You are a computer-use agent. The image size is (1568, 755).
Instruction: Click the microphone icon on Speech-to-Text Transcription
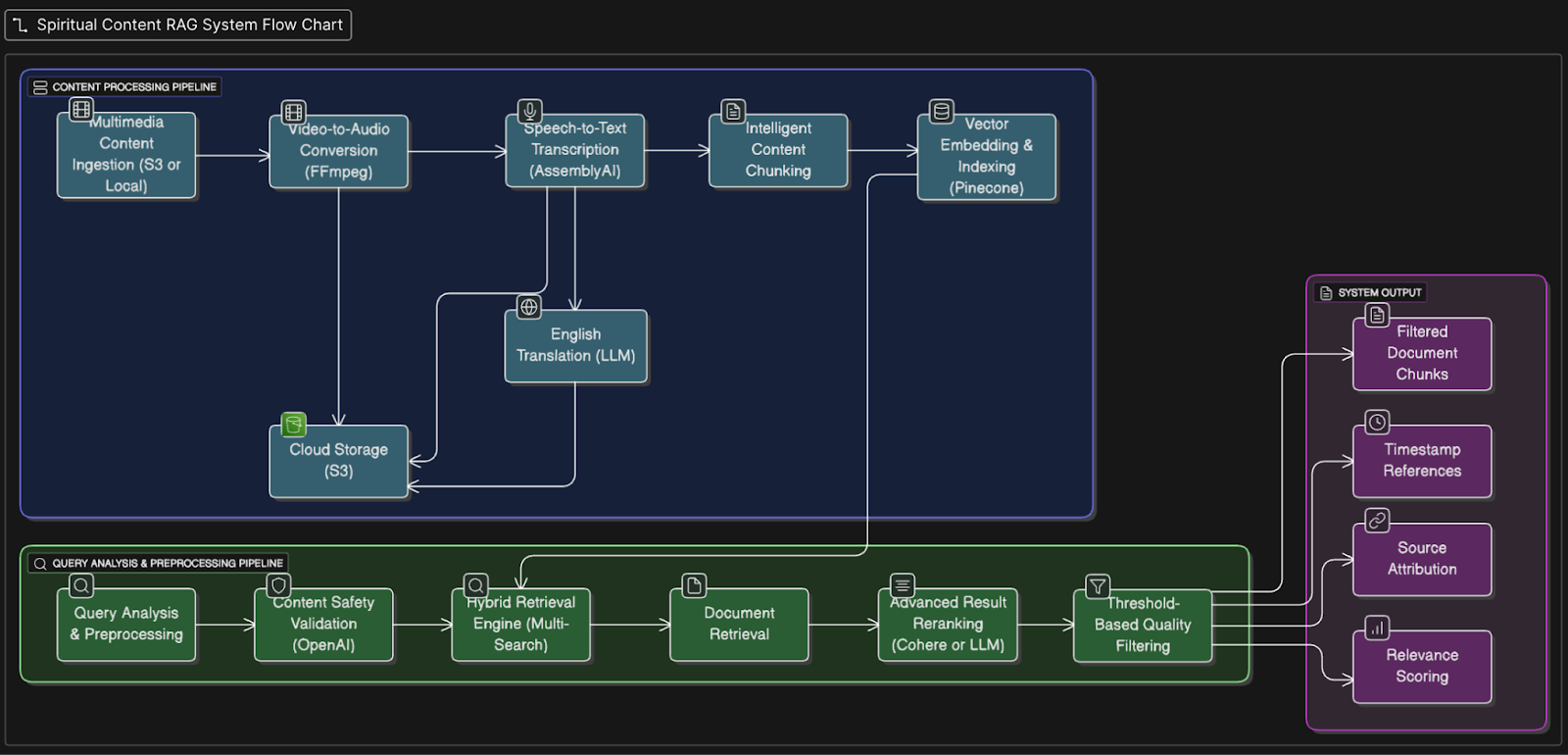point(529,111)
